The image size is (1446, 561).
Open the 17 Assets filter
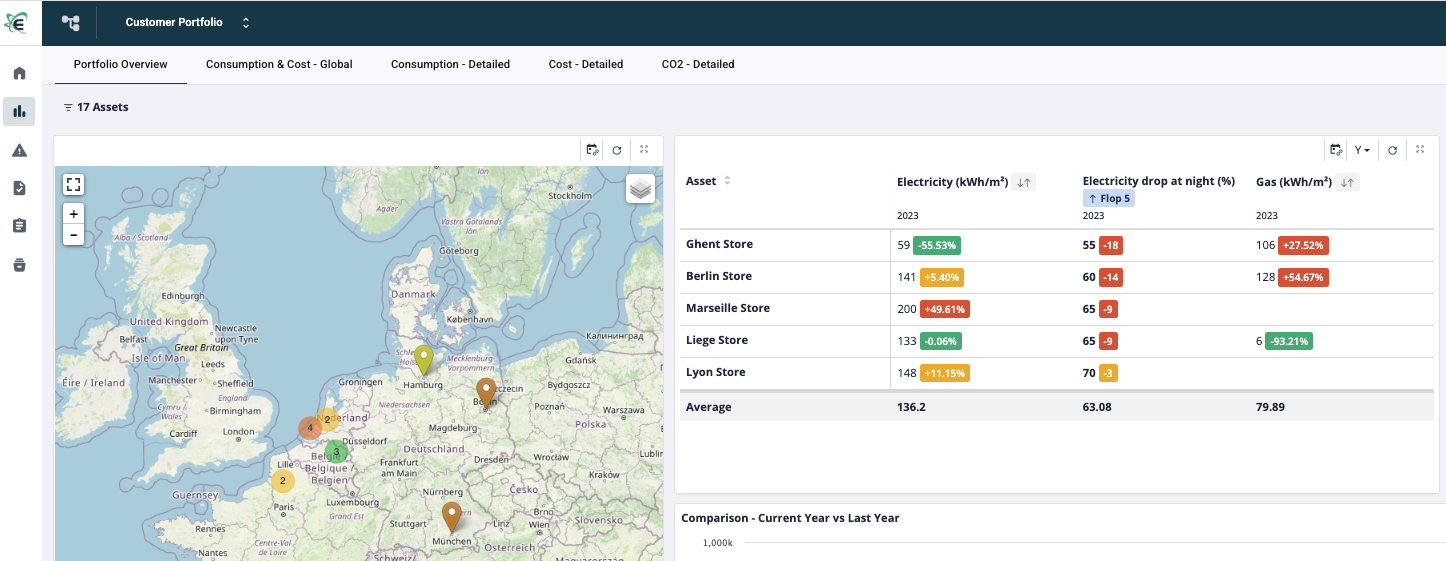(96, 107)
